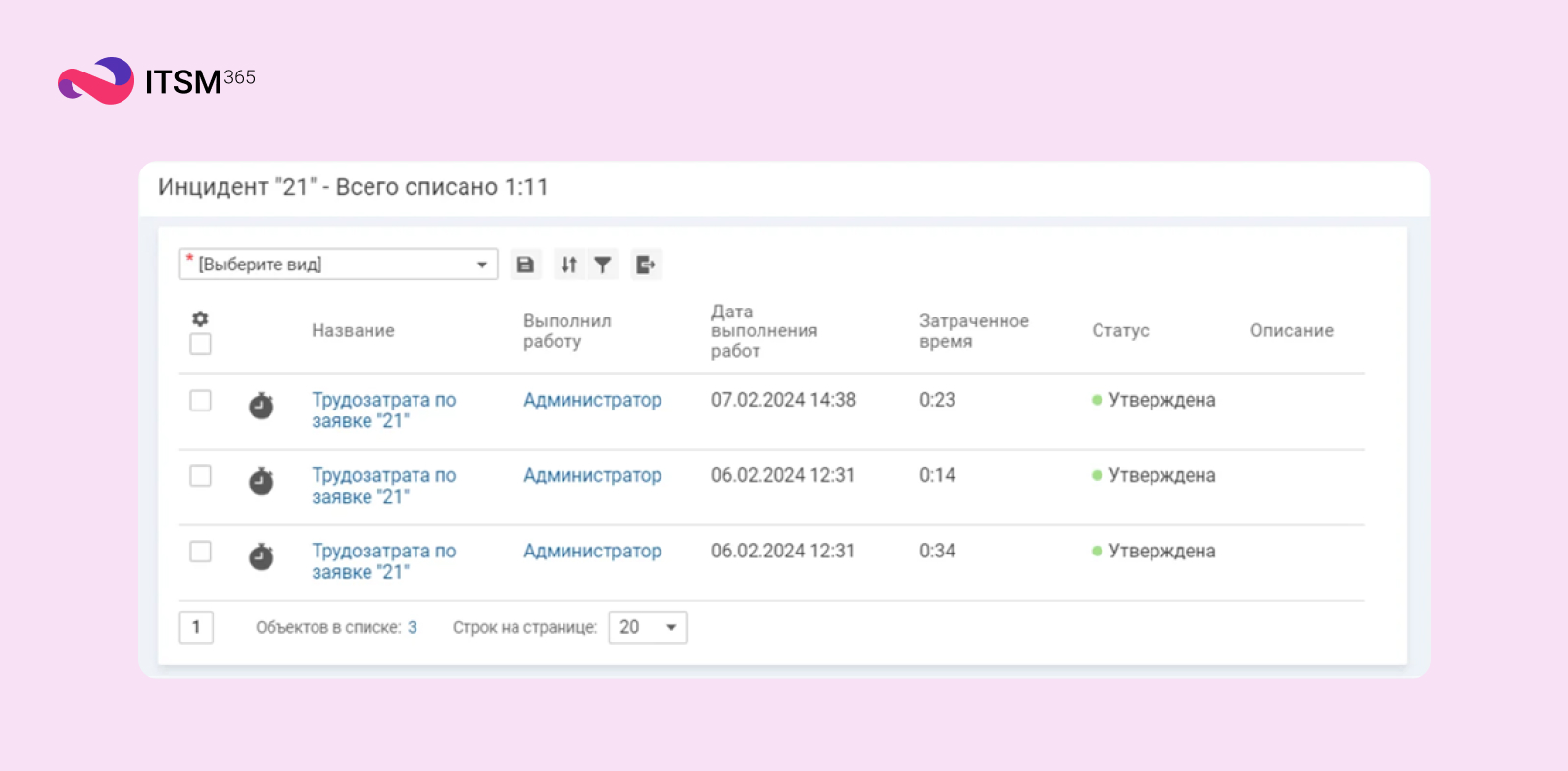Click the export list icon
This screenshot has height=771, width=1568.
646,265
